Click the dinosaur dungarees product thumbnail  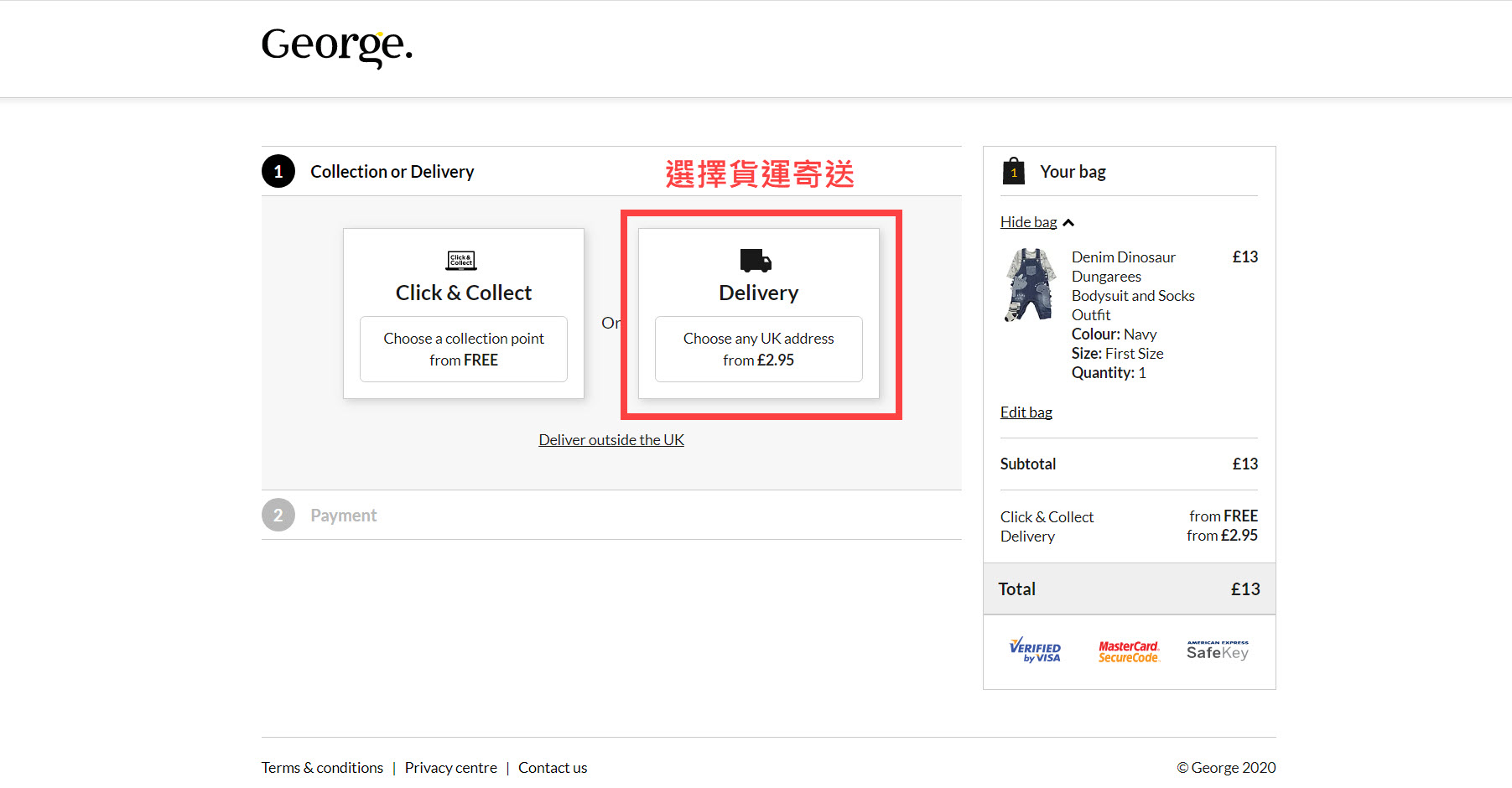pos(1030,285)
